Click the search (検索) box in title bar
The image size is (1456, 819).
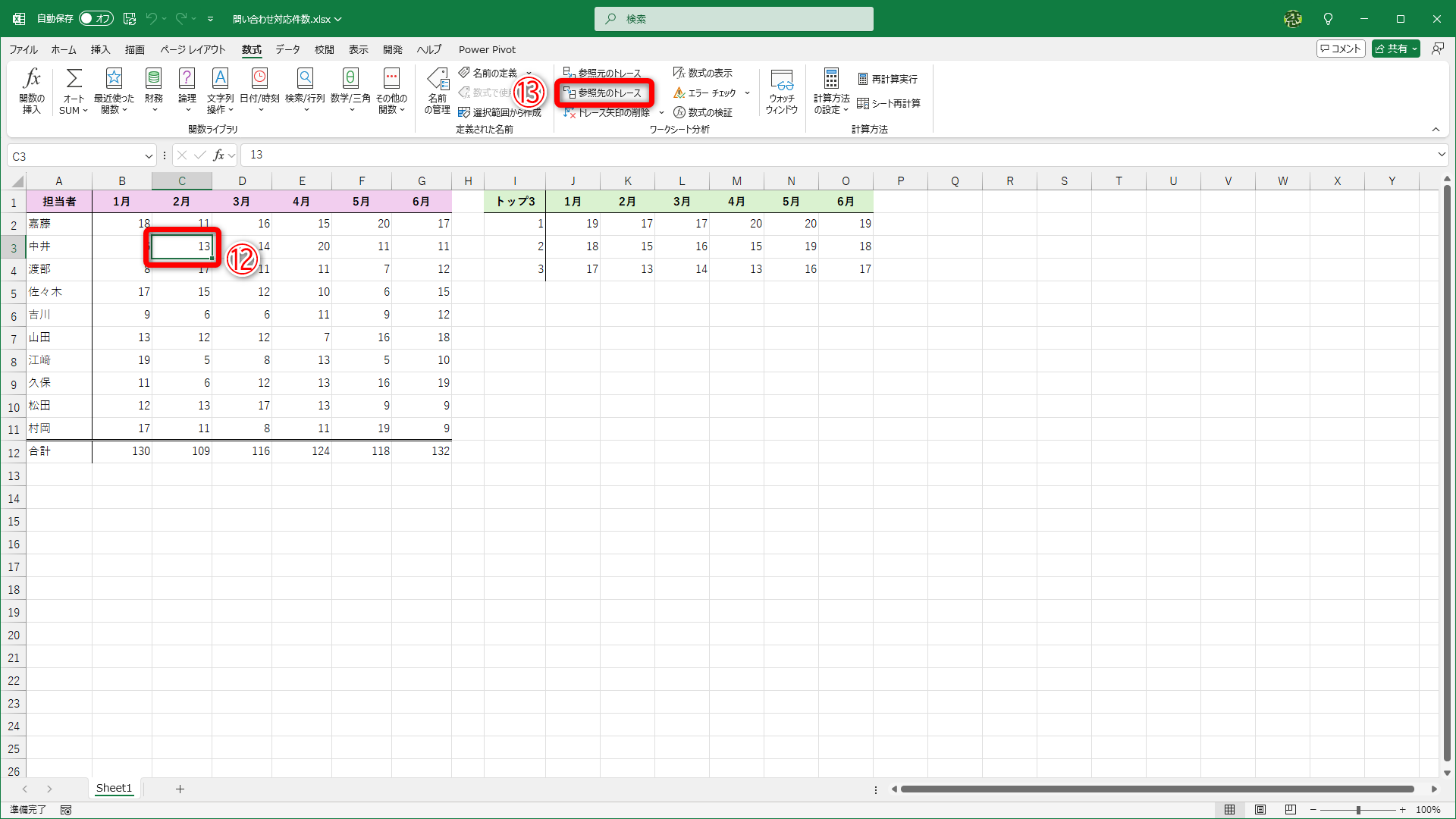733,19
